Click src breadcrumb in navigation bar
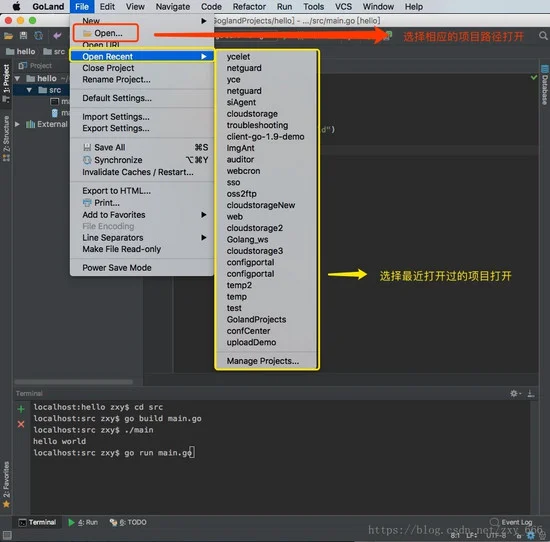The width and height of the screenshot is (550, 542). (x=54, y=52)
